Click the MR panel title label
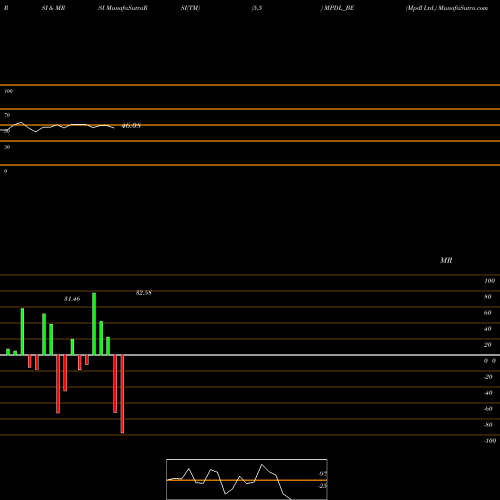Screen dimensions: 500x500 pos(446,260)
